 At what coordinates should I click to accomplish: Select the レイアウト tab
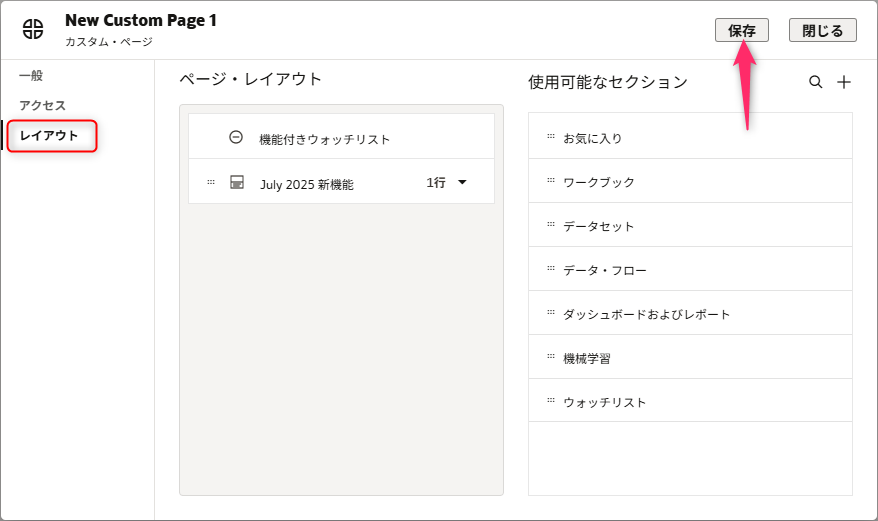pyautogui.click(x=50, y=135)
